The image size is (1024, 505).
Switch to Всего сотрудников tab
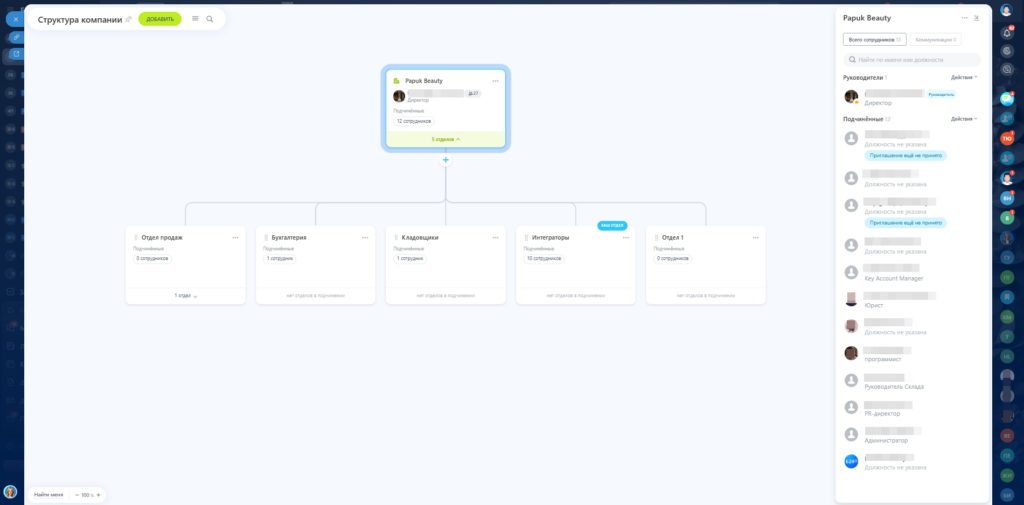pyautogui.click(x=874, y=40)
